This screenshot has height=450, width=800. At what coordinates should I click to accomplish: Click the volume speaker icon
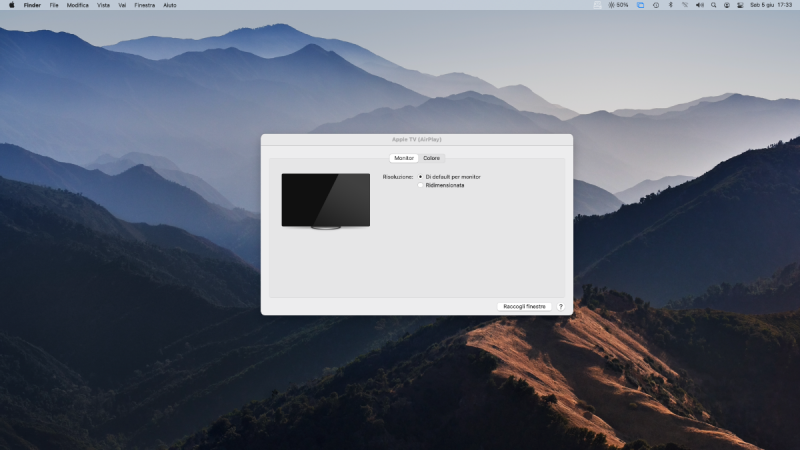click(x=699, y=5)
